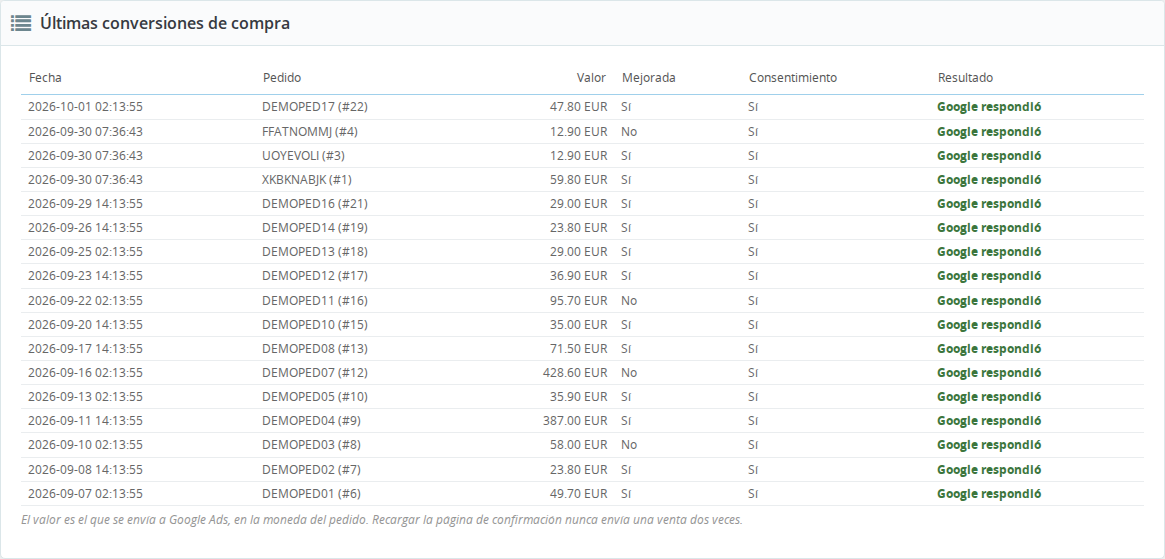This screenshot has width=1165, height=559.
Task: Select date 2026-09-26 14:13:55
Action: 85,227
